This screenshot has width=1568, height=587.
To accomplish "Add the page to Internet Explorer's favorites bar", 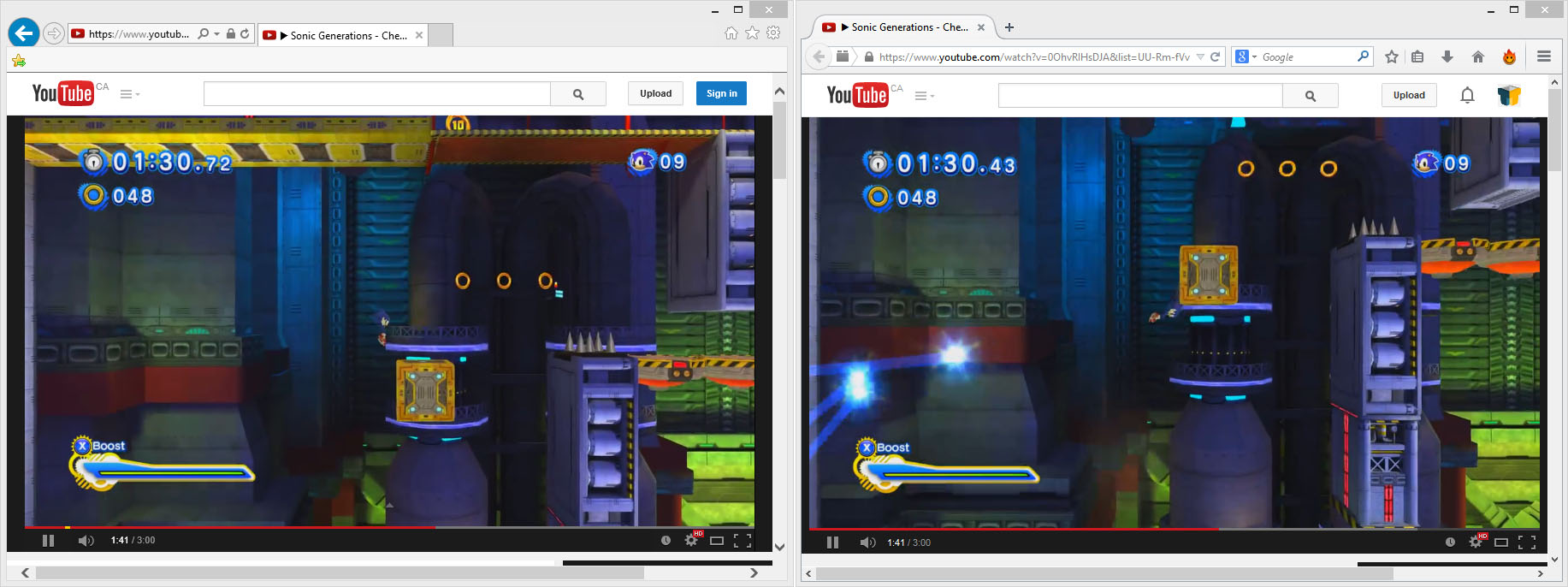I will (x=19, y=61).
